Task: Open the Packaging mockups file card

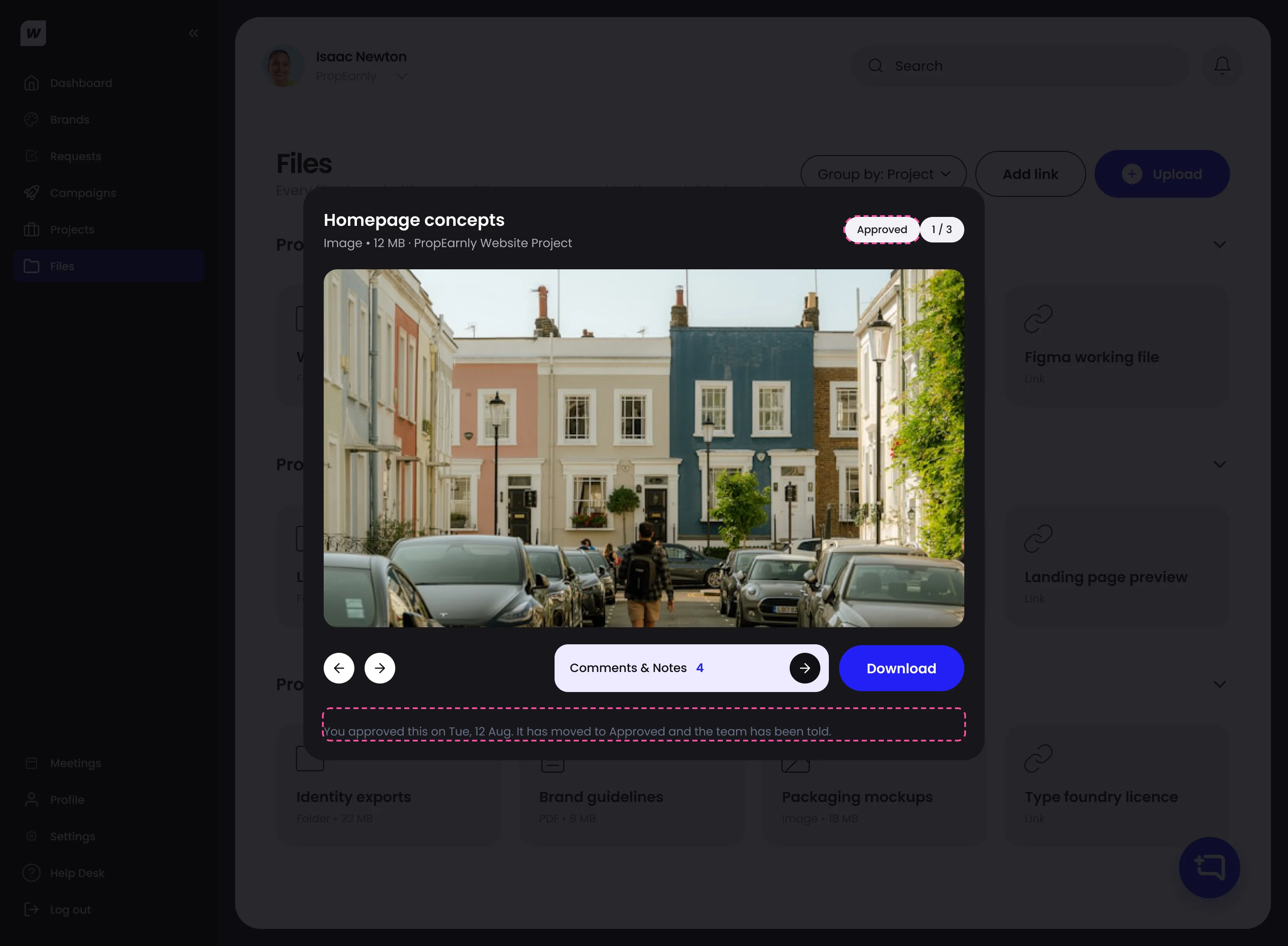Action: (875, 803)
